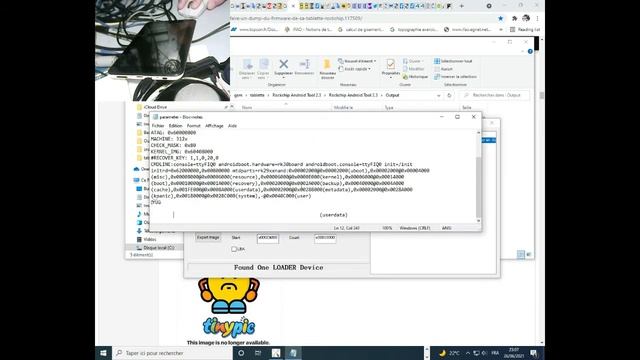640x360 pixels.
Task: Show hidden system tray icons chevron
Action: (x=467, y=353)
